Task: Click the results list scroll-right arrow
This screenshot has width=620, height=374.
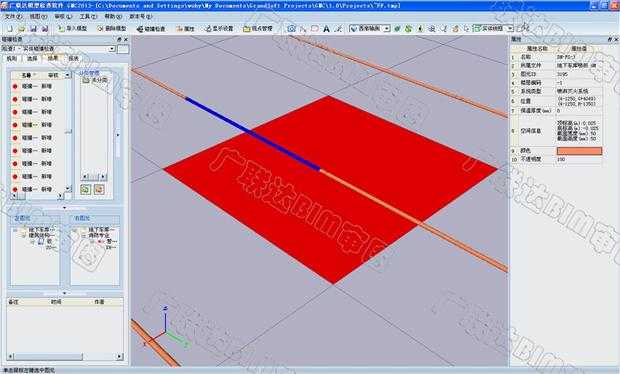Action: (60, 196)
